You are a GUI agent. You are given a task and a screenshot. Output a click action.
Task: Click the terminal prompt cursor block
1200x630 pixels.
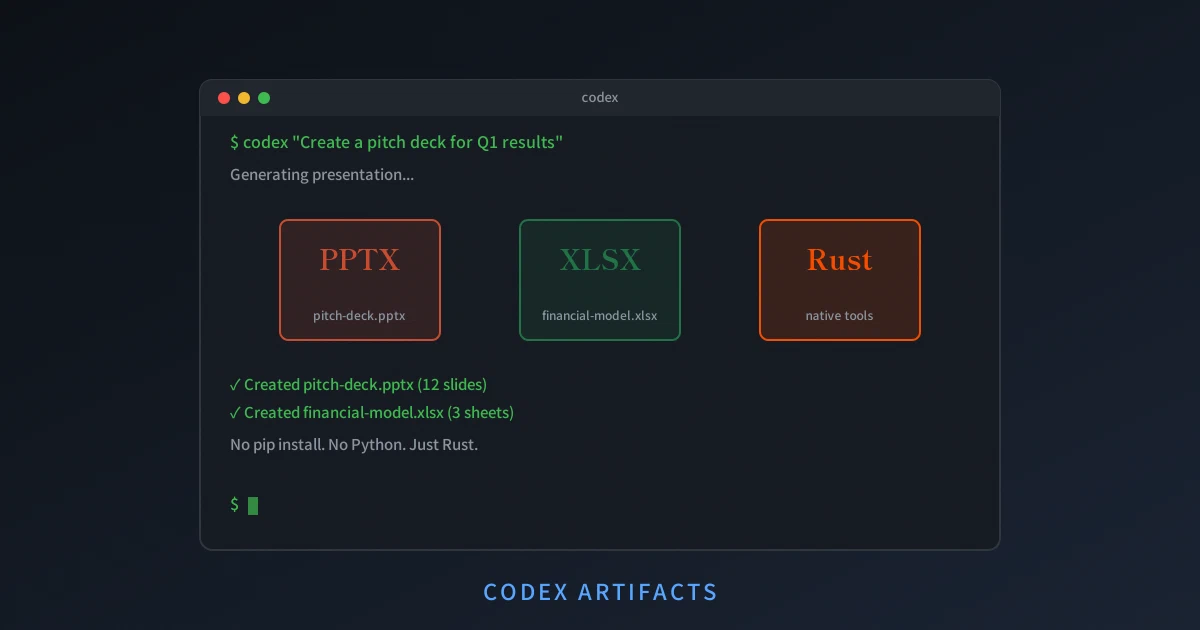[253, 505]
